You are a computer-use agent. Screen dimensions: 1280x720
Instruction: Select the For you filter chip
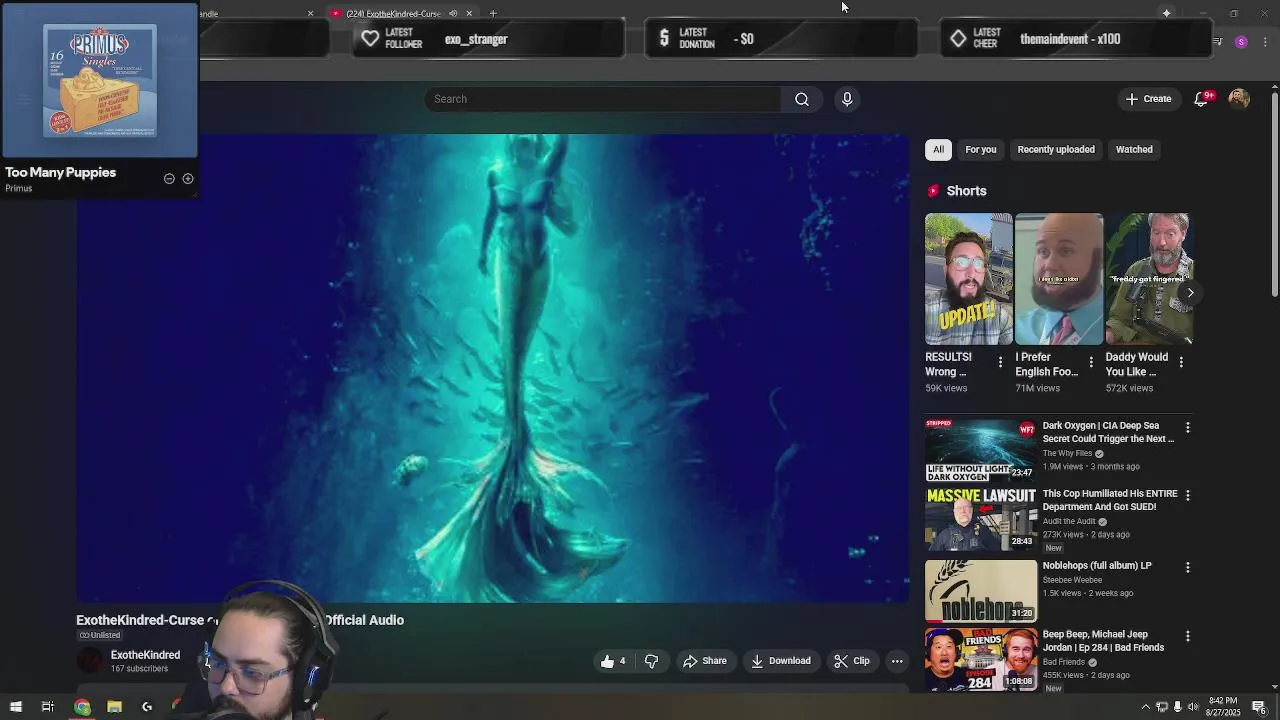coord(980,150)
